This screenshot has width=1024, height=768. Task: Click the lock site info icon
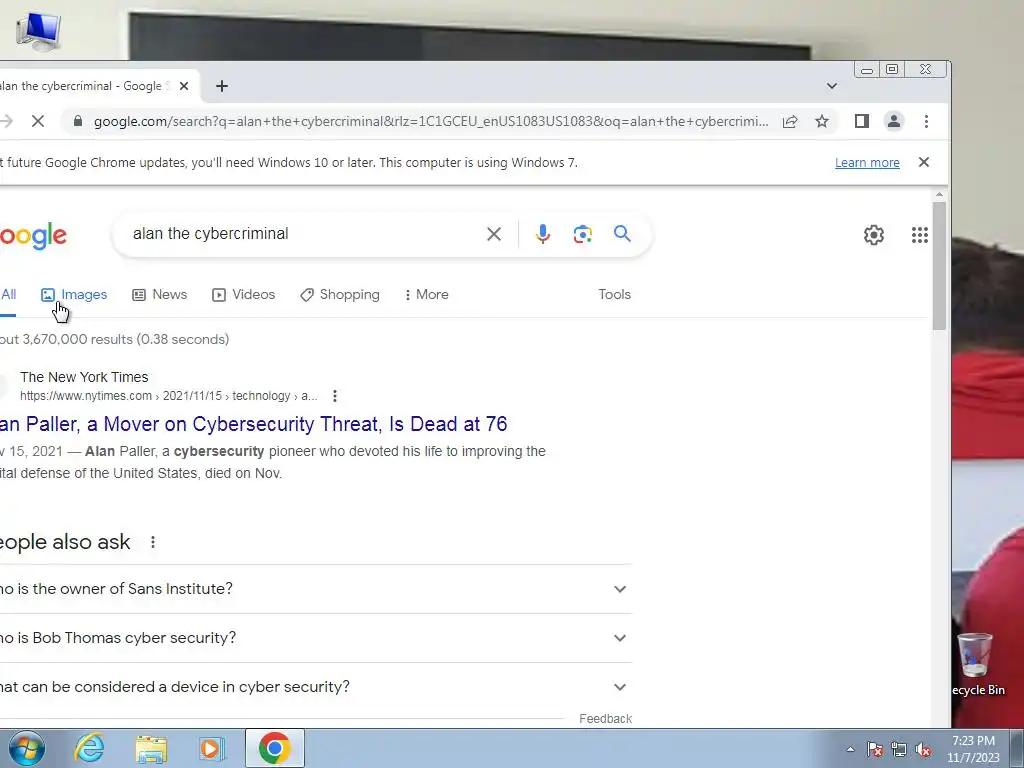point(78,121)
